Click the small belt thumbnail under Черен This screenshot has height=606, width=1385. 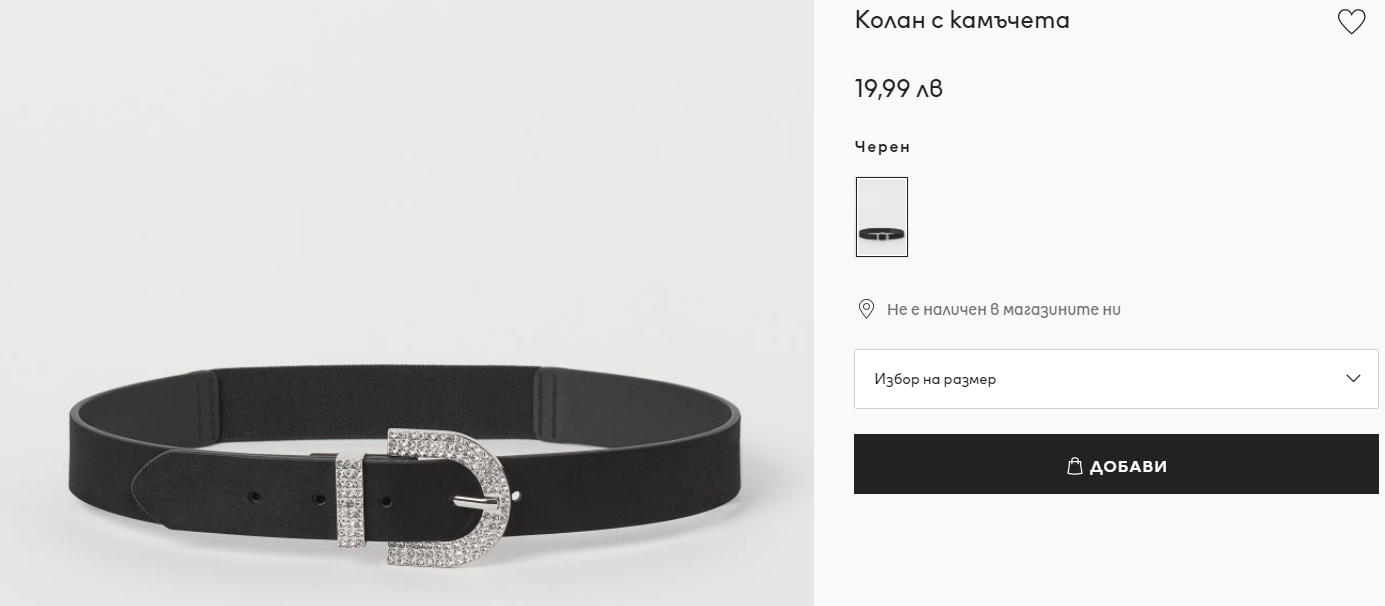pos(882,217)
